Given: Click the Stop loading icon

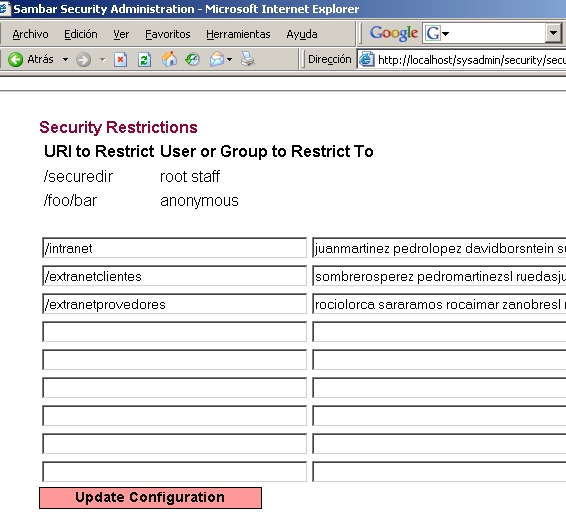Looking at the screenshot, I should tap(120, 60).
